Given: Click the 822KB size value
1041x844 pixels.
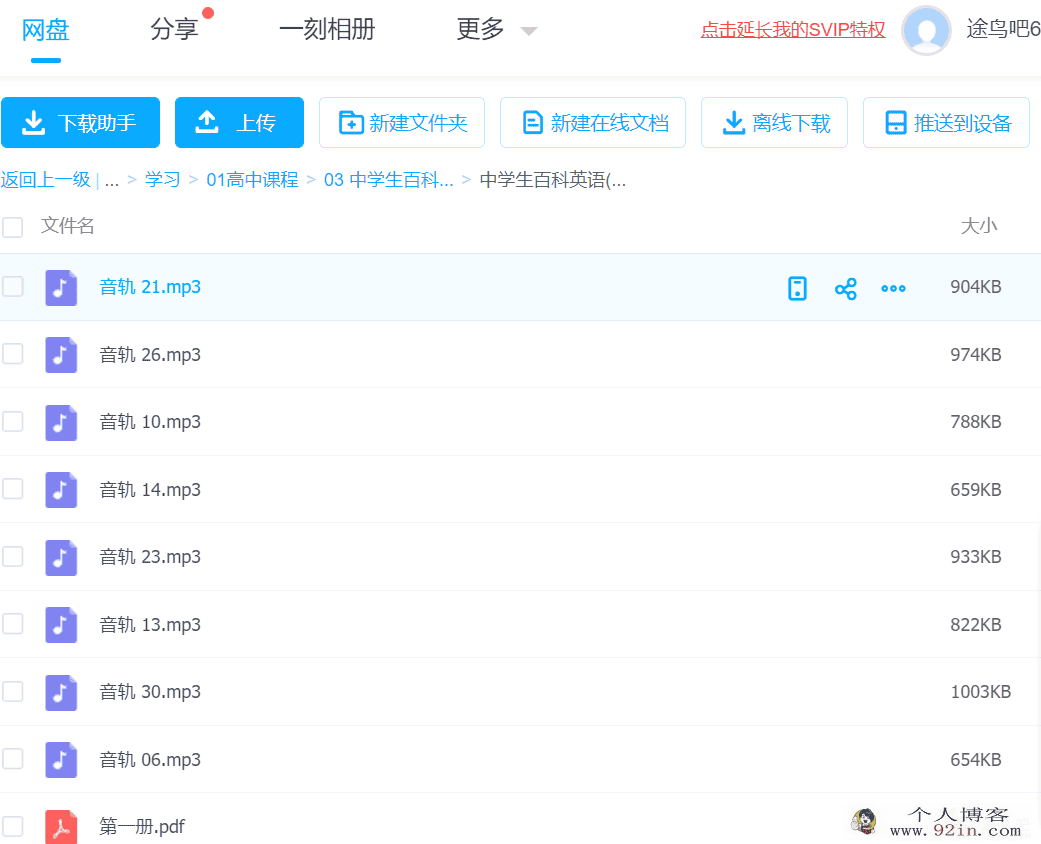Looking at the screenshot, I should [x=975, y=624].
